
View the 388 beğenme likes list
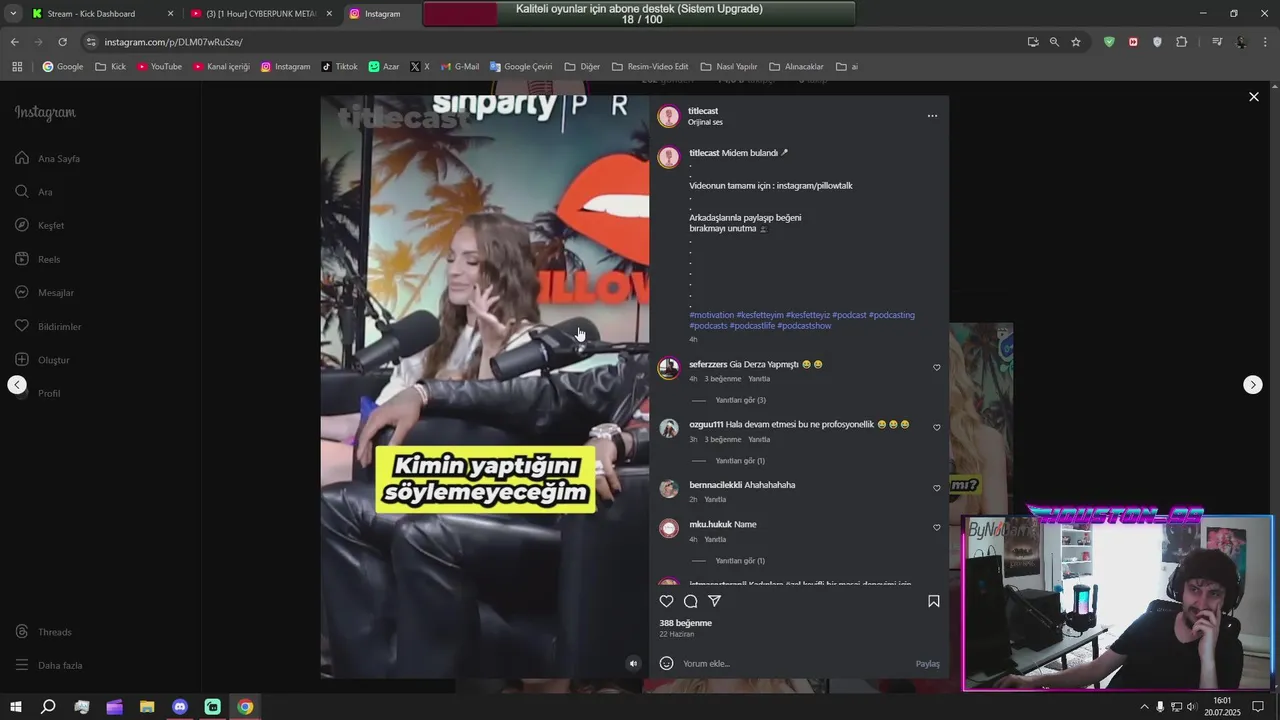tap(685, 623)
